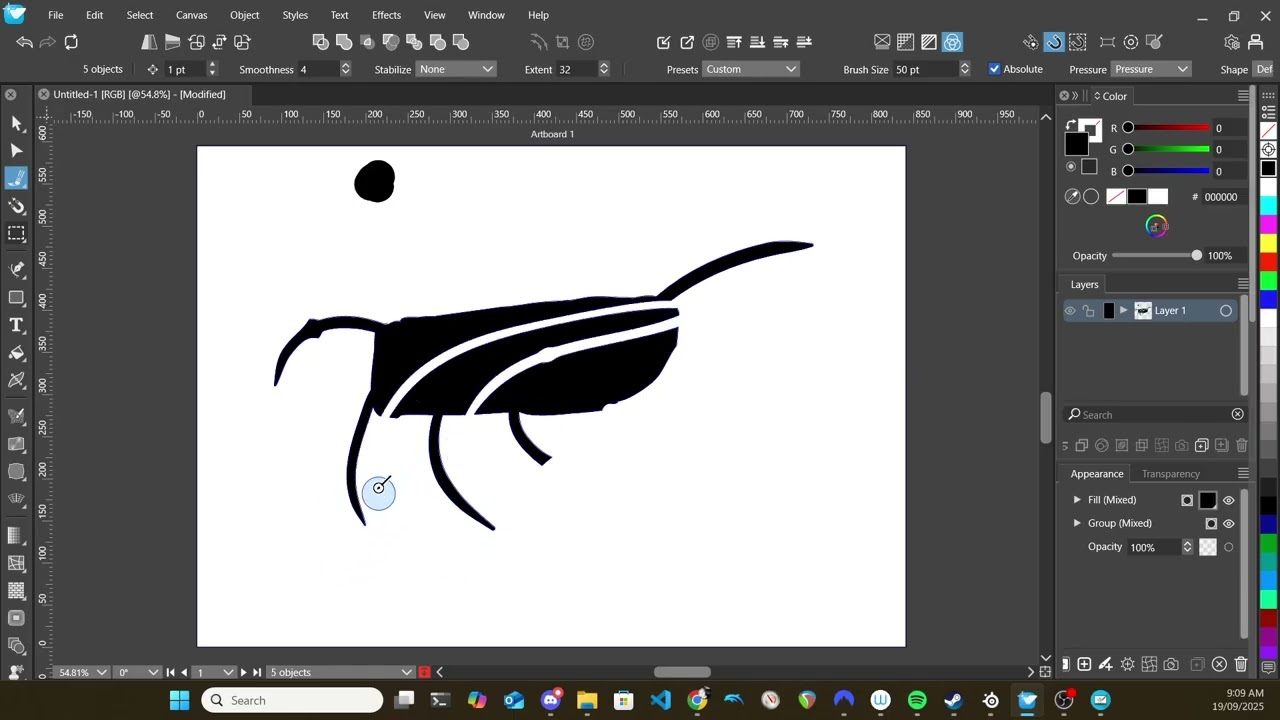1280x720 pixels.
Task: Click the new layer icon in Layers panel
Action: pyautogui.click(x=1202, y=445)
